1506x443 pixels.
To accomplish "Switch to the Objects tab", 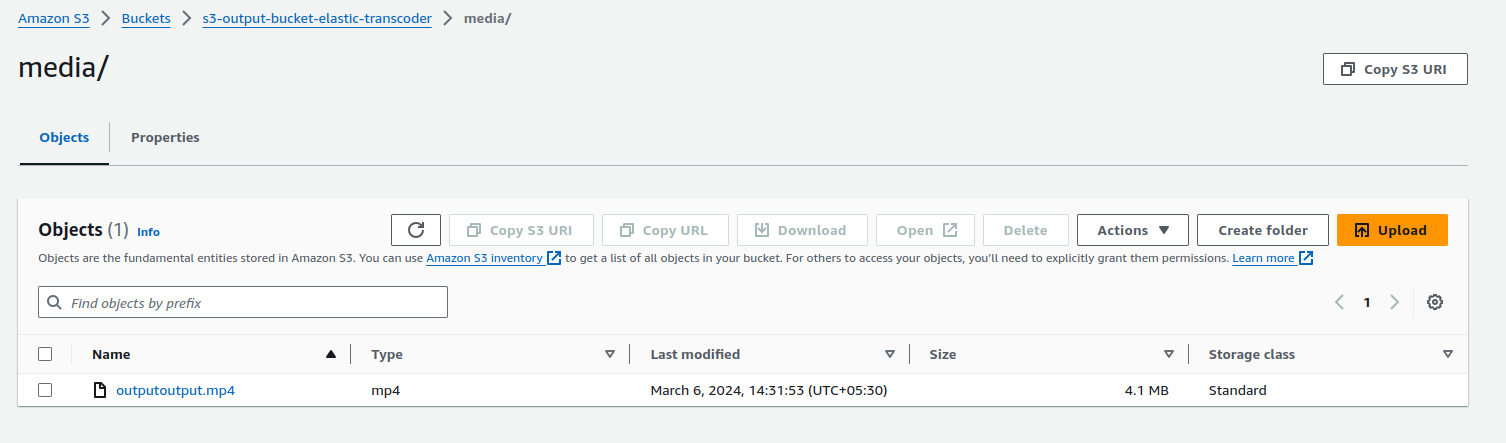I will coord(64,137).
